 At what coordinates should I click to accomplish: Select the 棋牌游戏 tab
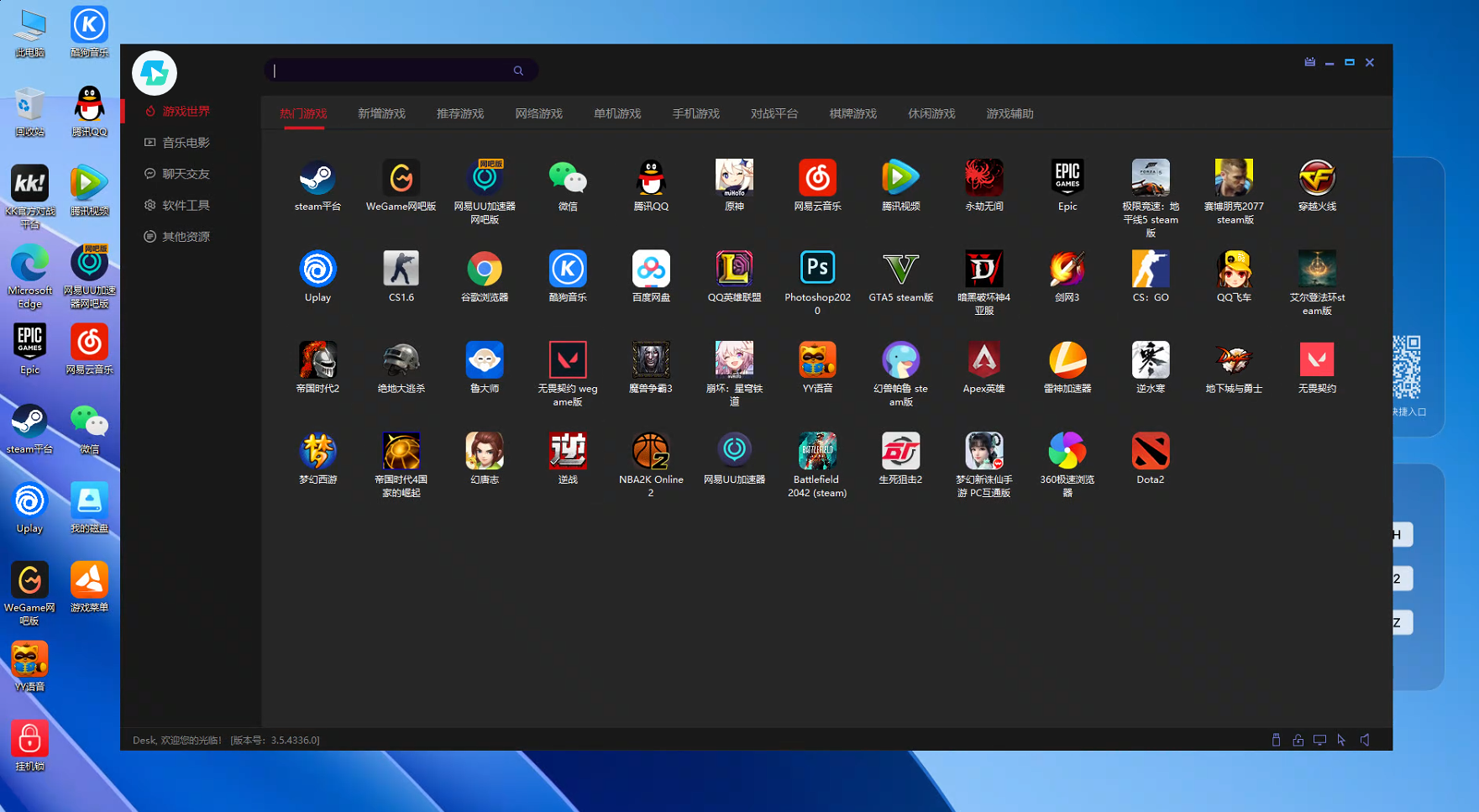[x=852, y=113]
